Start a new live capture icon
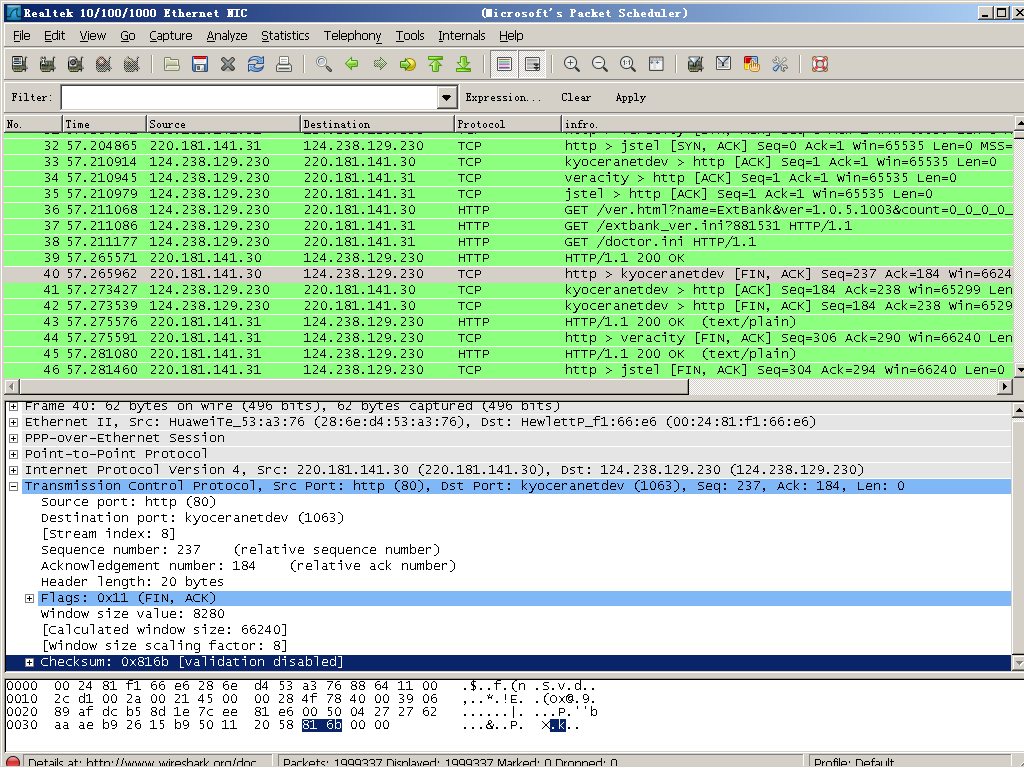Image resolution: width=1024 pixels, height=768 pixels. pyautogui.click(x=75, y=64)
